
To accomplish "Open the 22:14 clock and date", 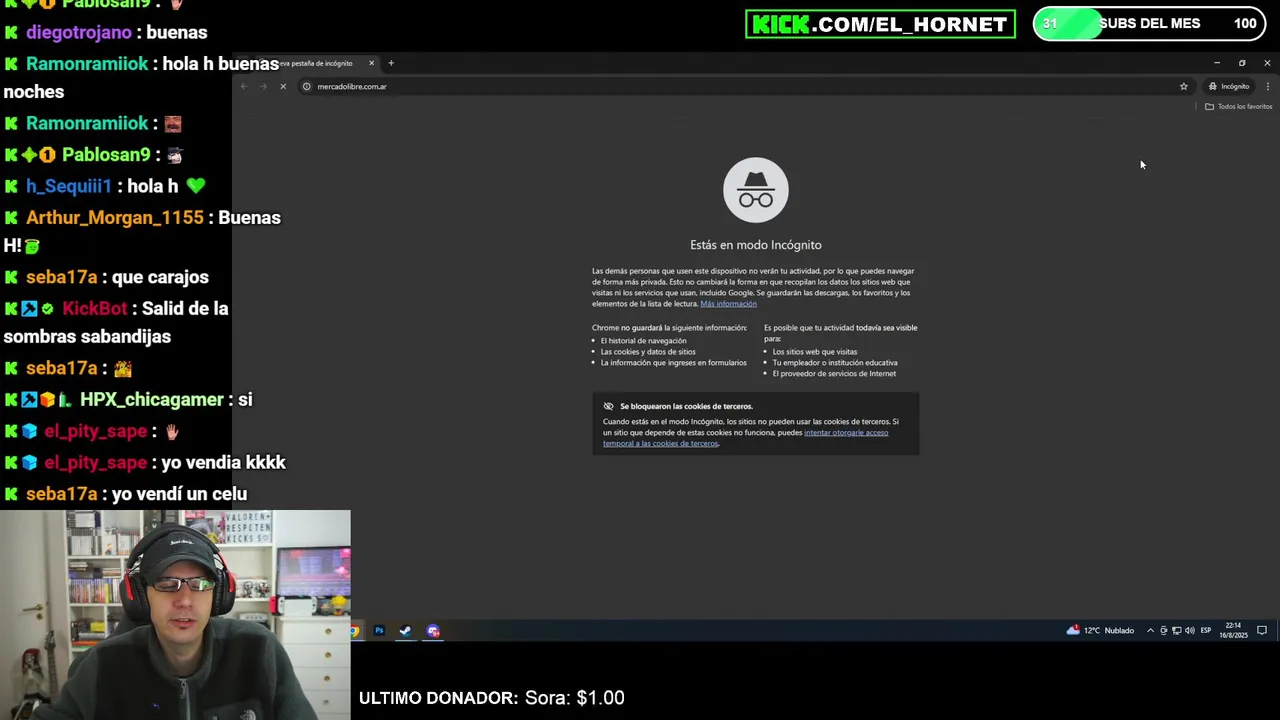I will tap(1233, 631).
